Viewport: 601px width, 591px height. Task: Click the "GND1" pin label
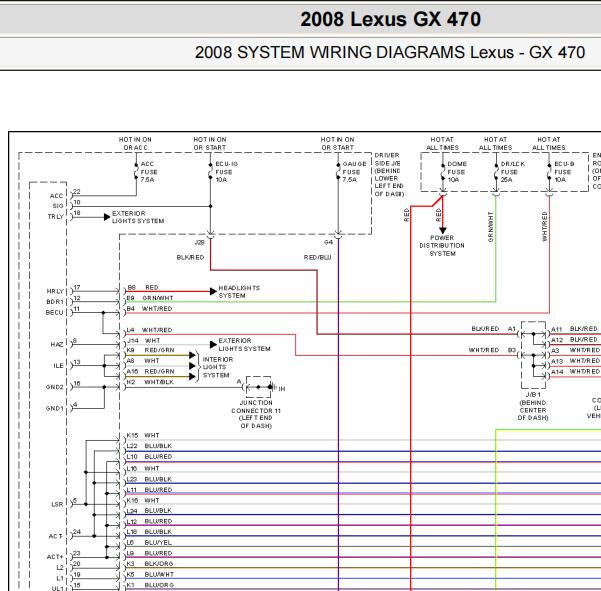pyautogui.click(x=54, y=408)
